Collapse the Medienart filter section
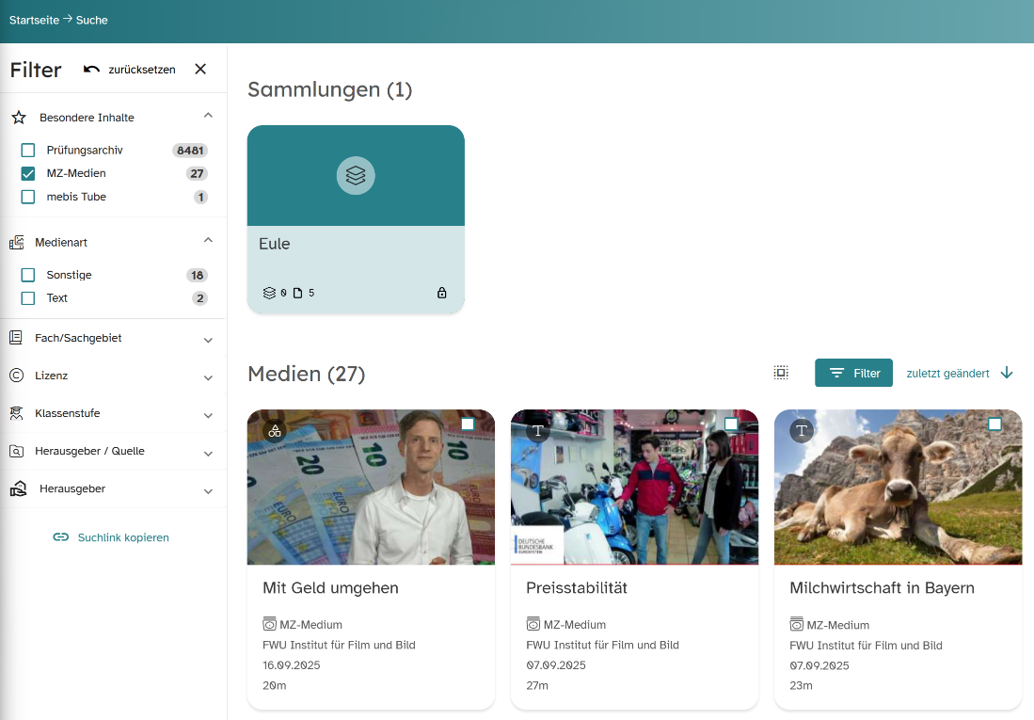 [x=208, y=240]
